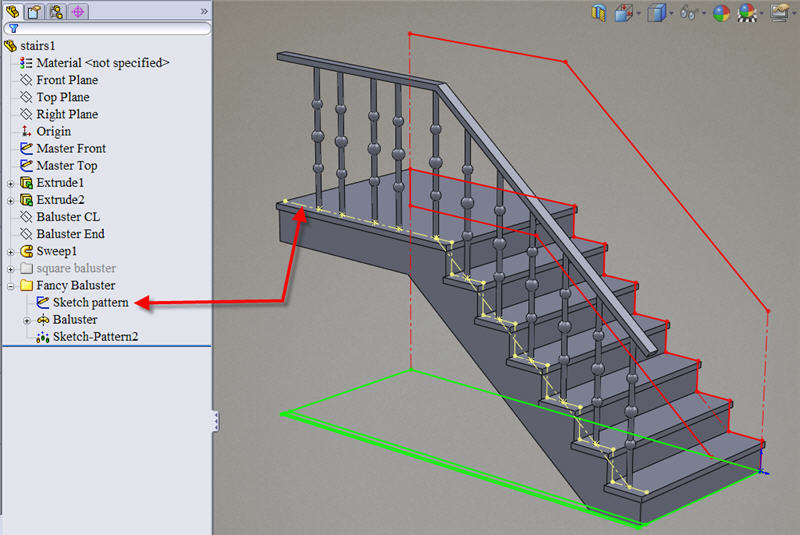Expand the Extrude2 tree node

pyautogui.click(x=10, y=200)
